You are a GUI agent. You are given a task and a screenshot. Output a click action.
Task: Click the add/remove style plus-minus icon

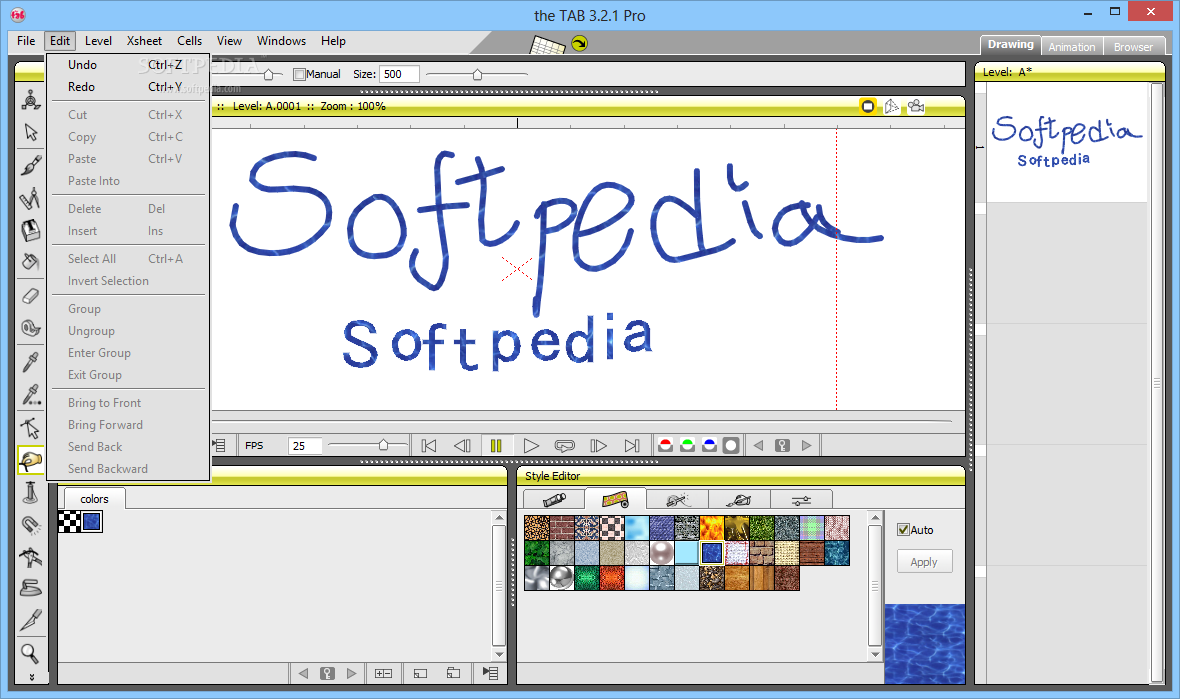click(x=383, y=673)
